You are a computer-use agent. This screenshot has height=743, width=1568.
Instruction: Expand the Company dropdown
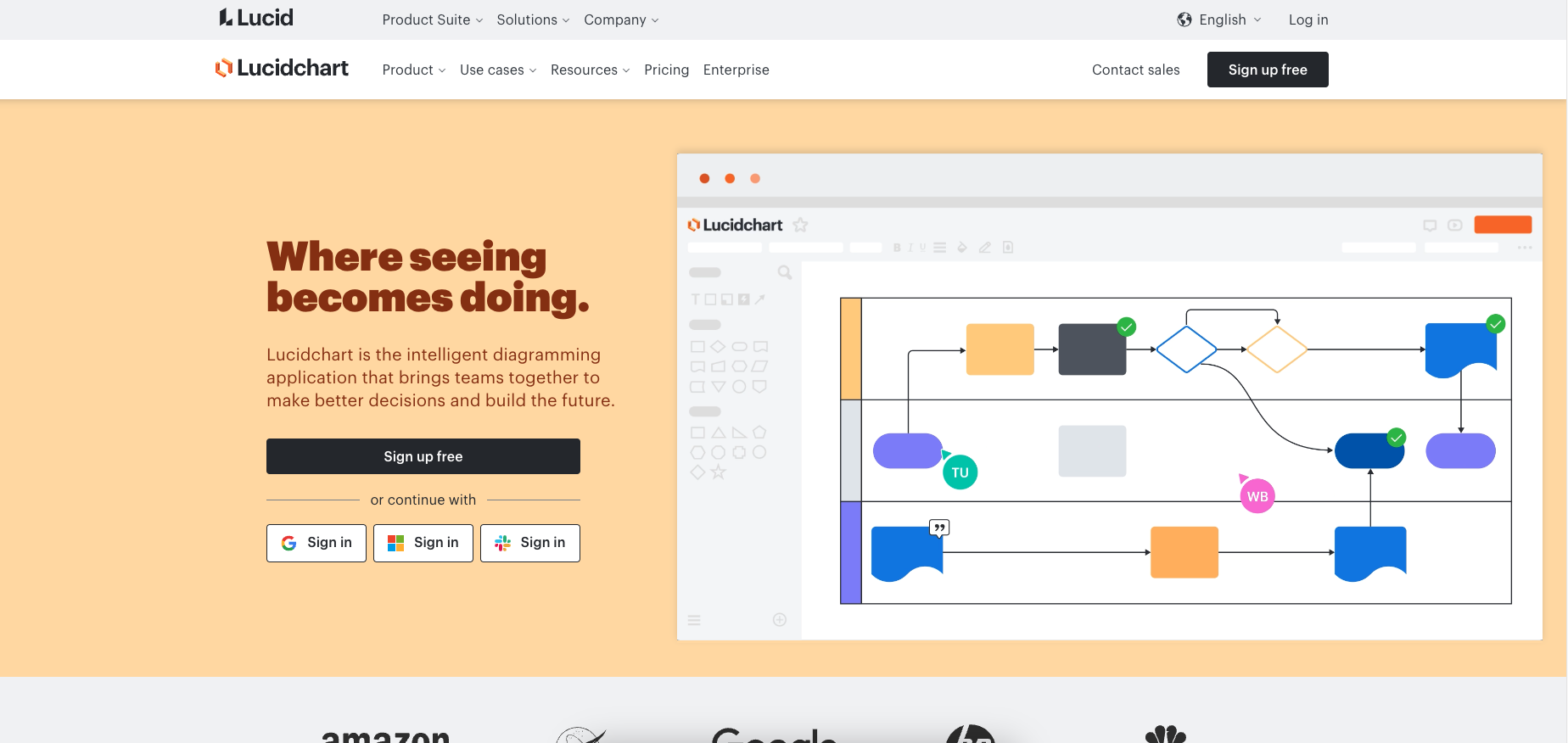pos(621,20)
